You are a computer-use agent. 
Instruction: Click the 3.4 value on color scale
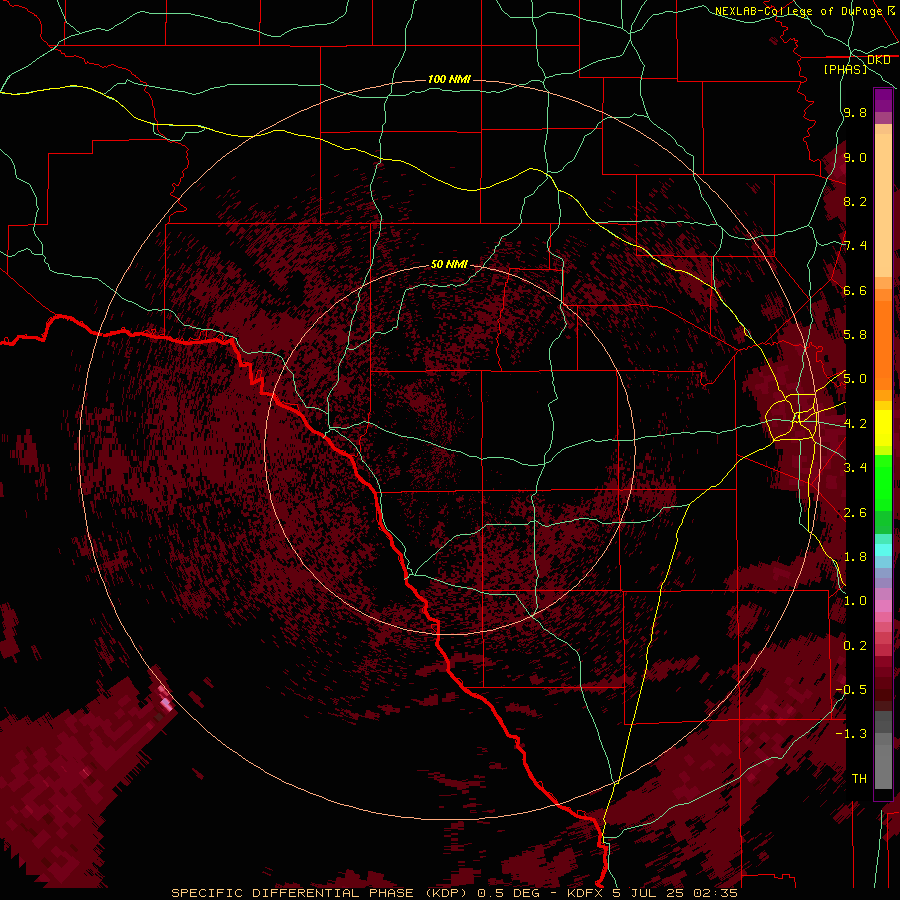tap(855, 468)
